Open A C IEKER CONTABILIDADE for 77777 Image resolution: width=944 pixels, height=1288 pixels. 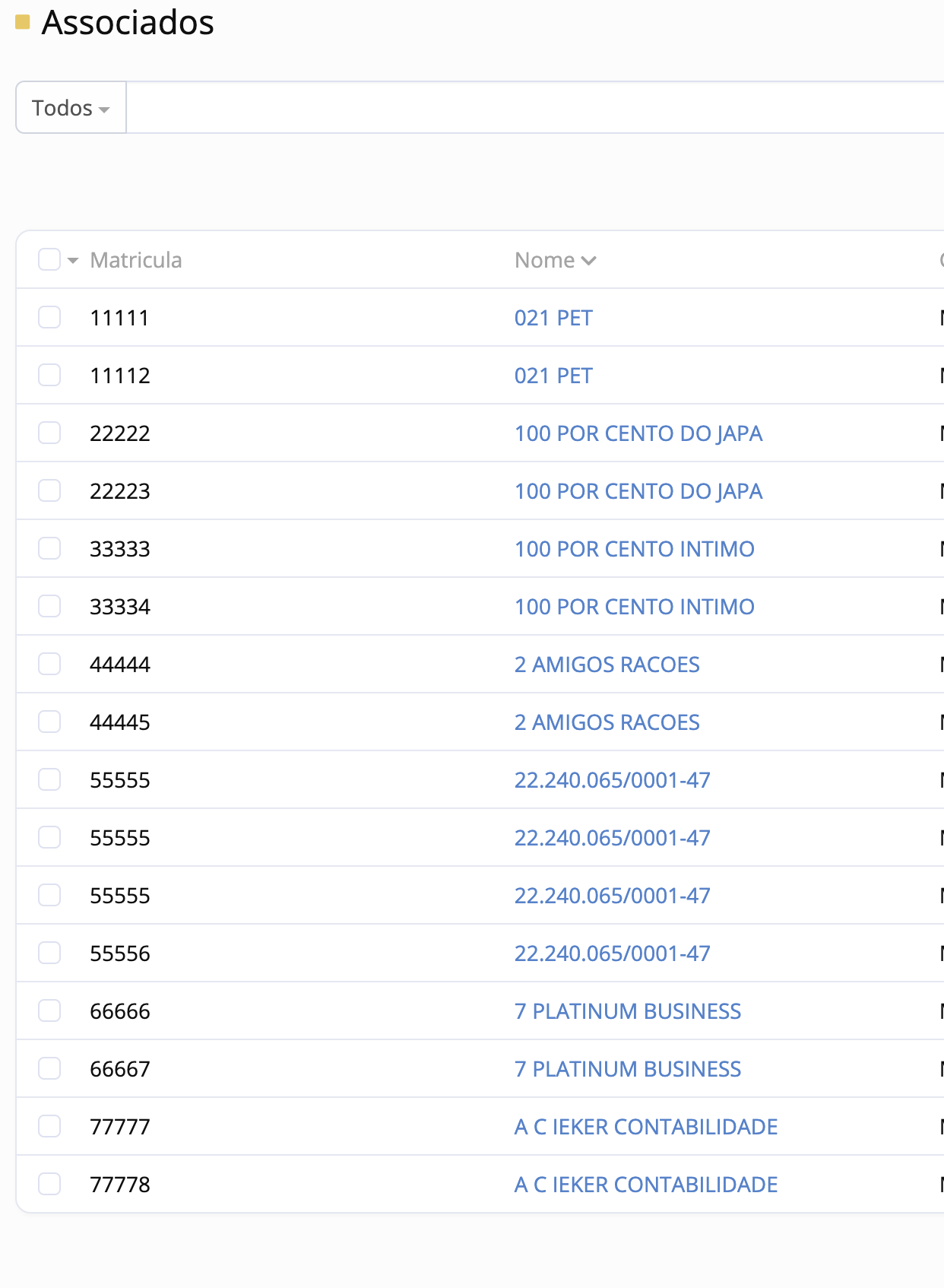click(x=645, y=1127)
